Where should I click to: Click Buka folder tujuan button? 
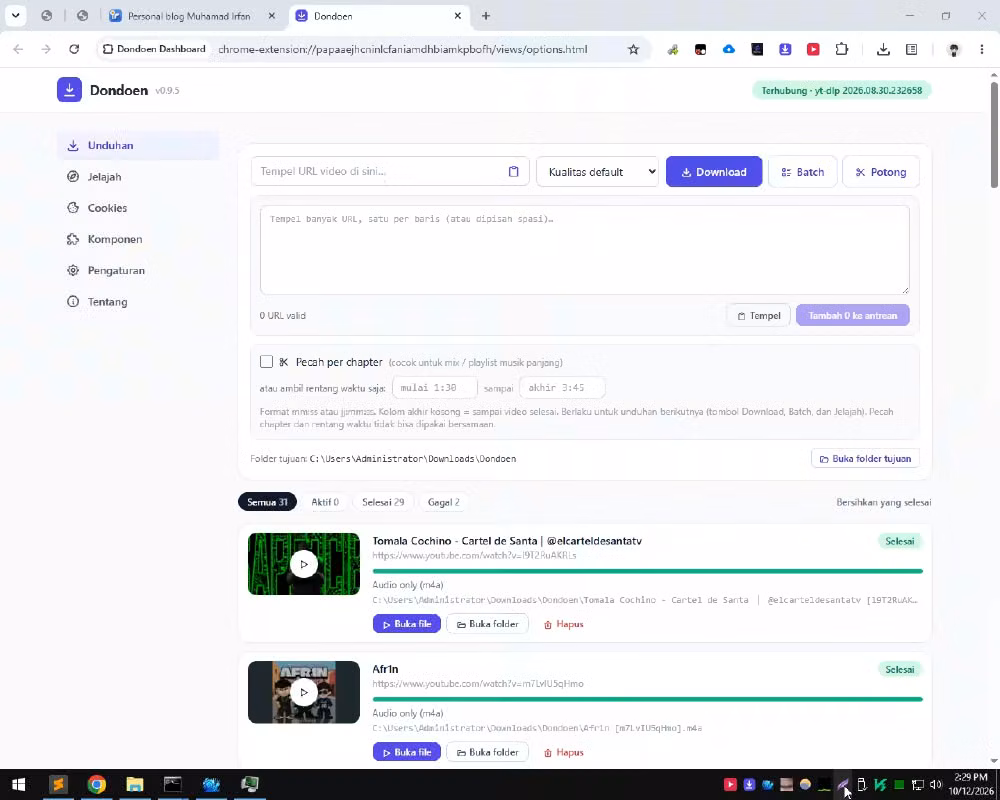click(x=865, y=459)
